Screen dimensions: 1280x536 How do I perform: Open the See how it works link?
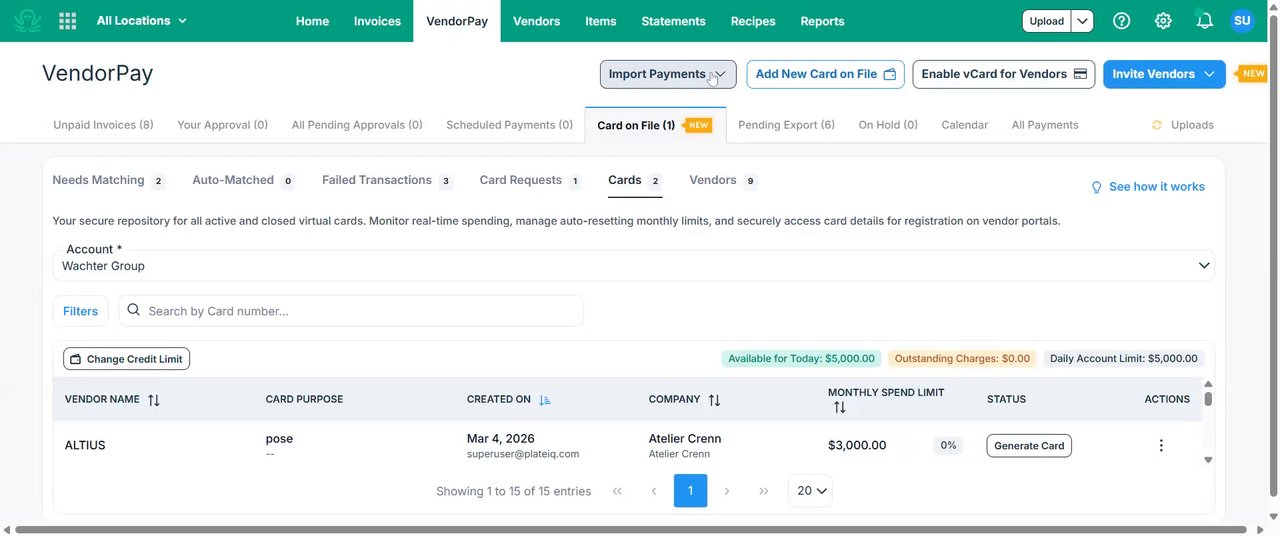[1157, 187]
